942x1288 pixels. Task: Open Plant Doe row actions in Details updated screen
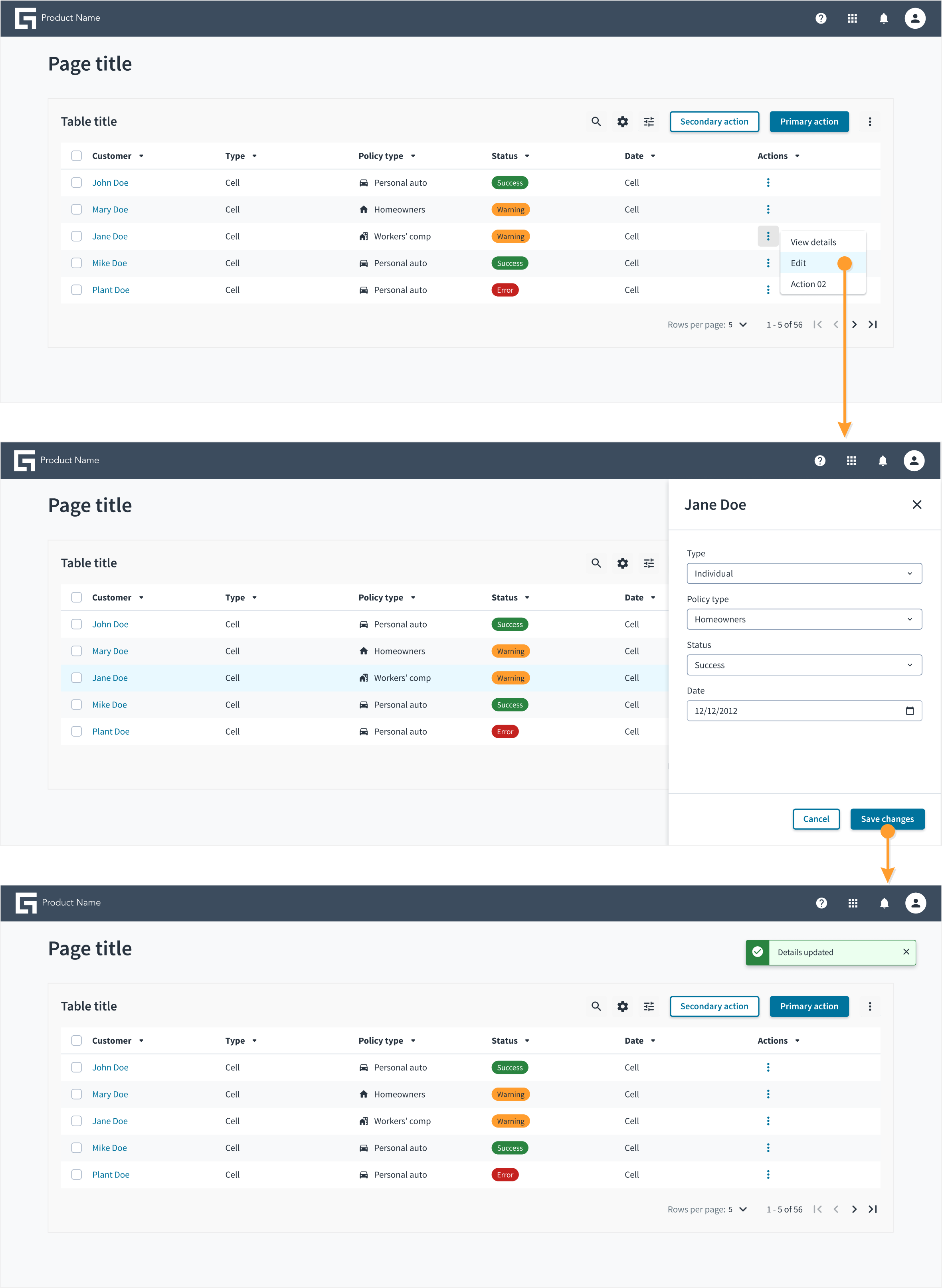pyautogui.click(x=768, y=1175)
